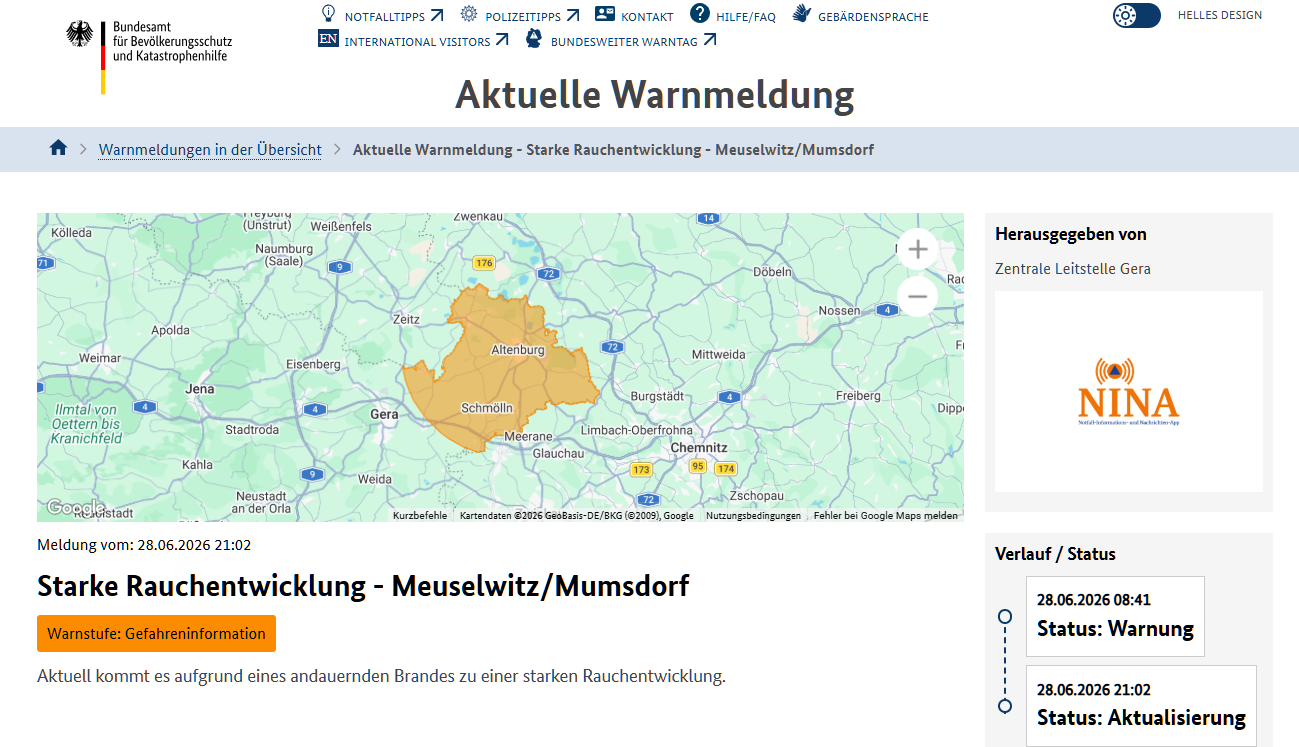
Task: Zoom out the map with minus button
Action: (x=917, y=296)
